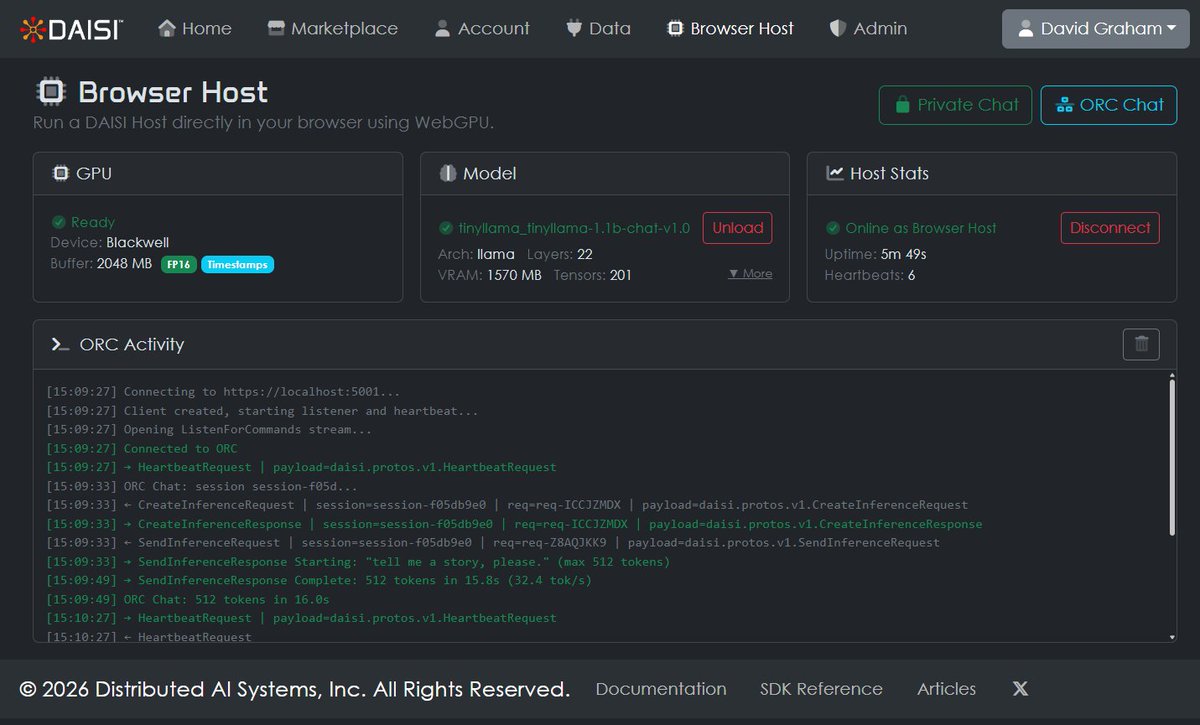The height and width of the screenshot is (725, 1200).
Task: Open the Documentation footer link
Action: coord(661,688)
